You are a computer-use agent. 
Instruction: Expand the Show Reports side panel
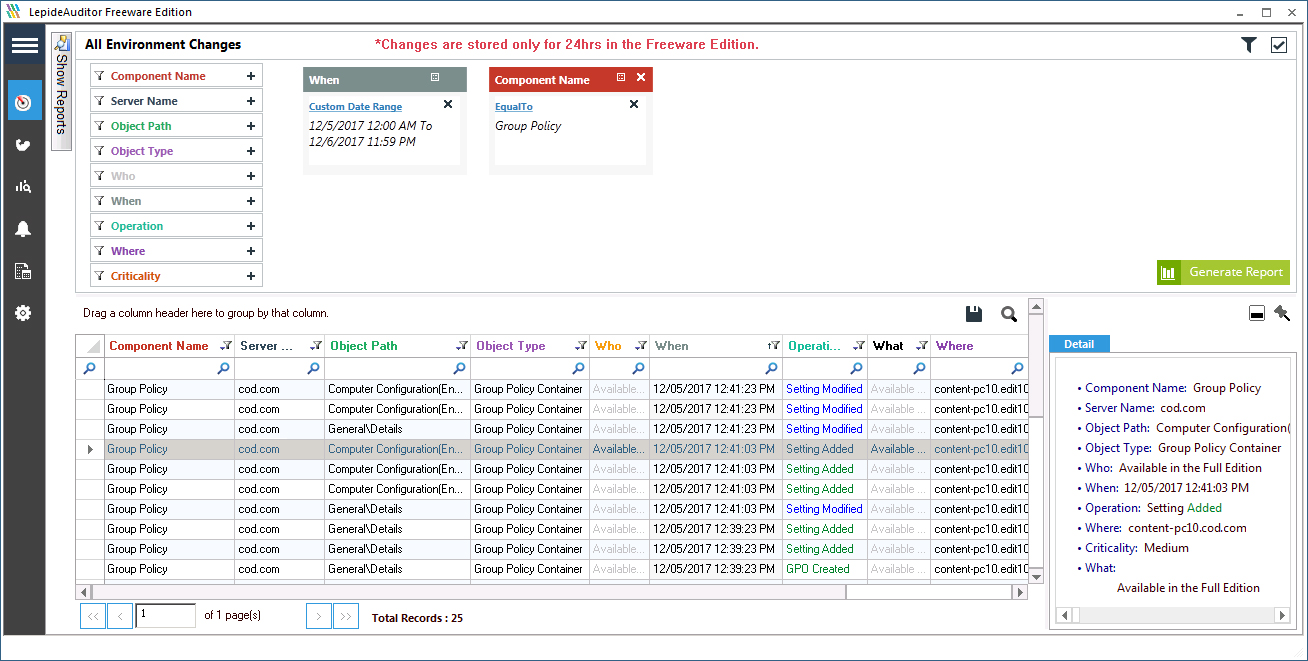point(61,91)
